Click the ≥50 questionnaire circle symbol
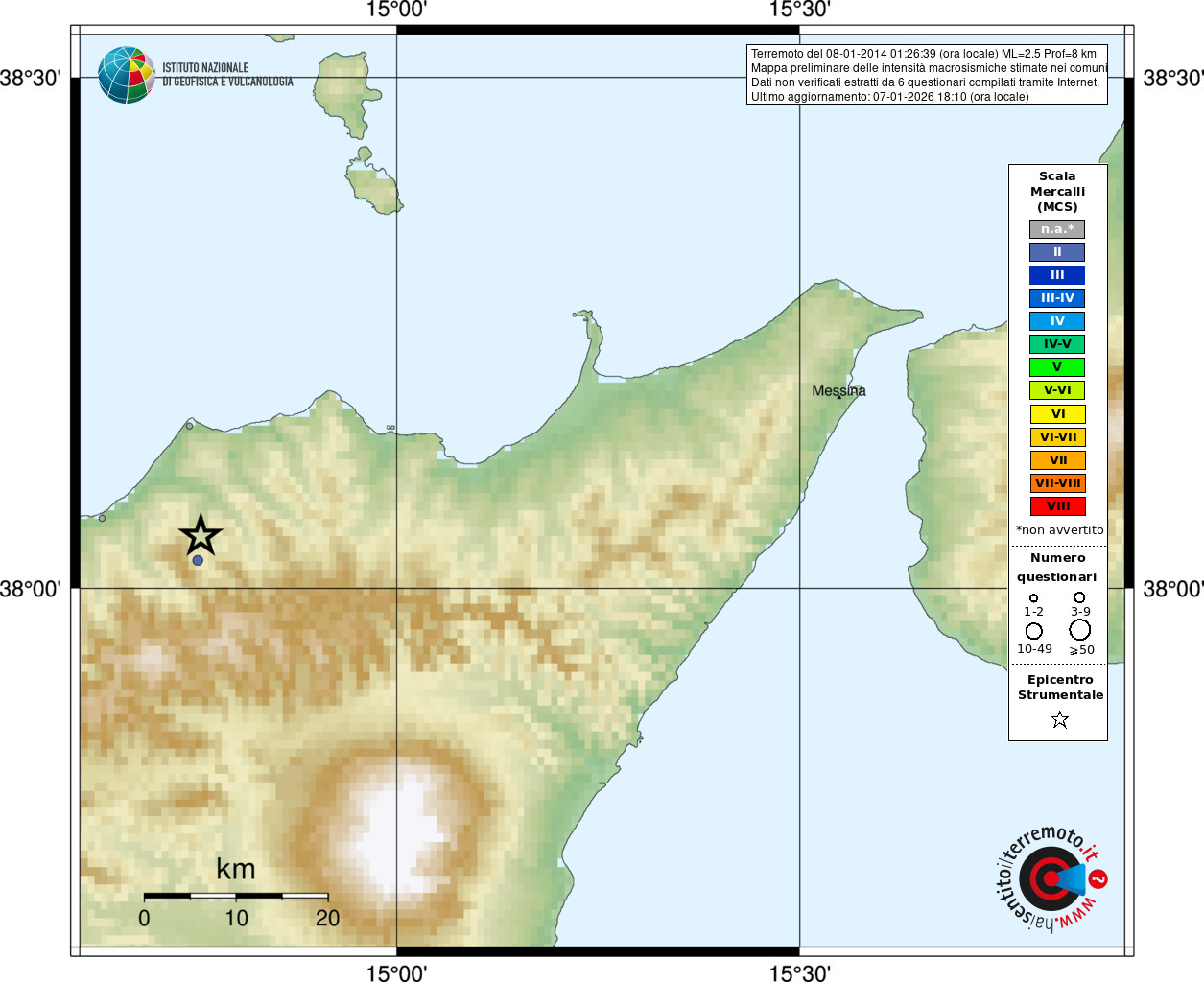1204x982 pixels. point(1080,630)
